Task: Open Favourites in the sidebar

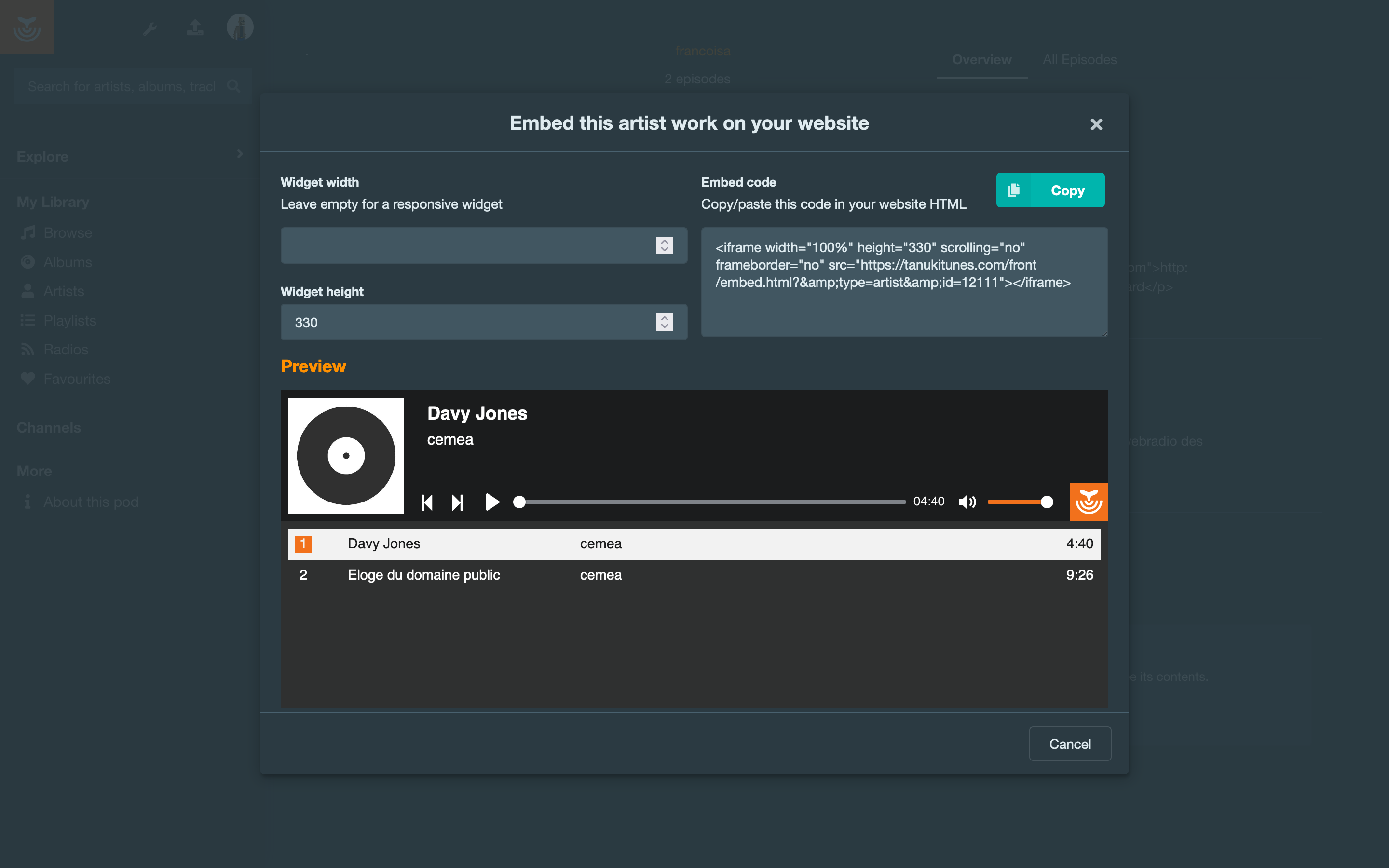Action: [77, 379]
